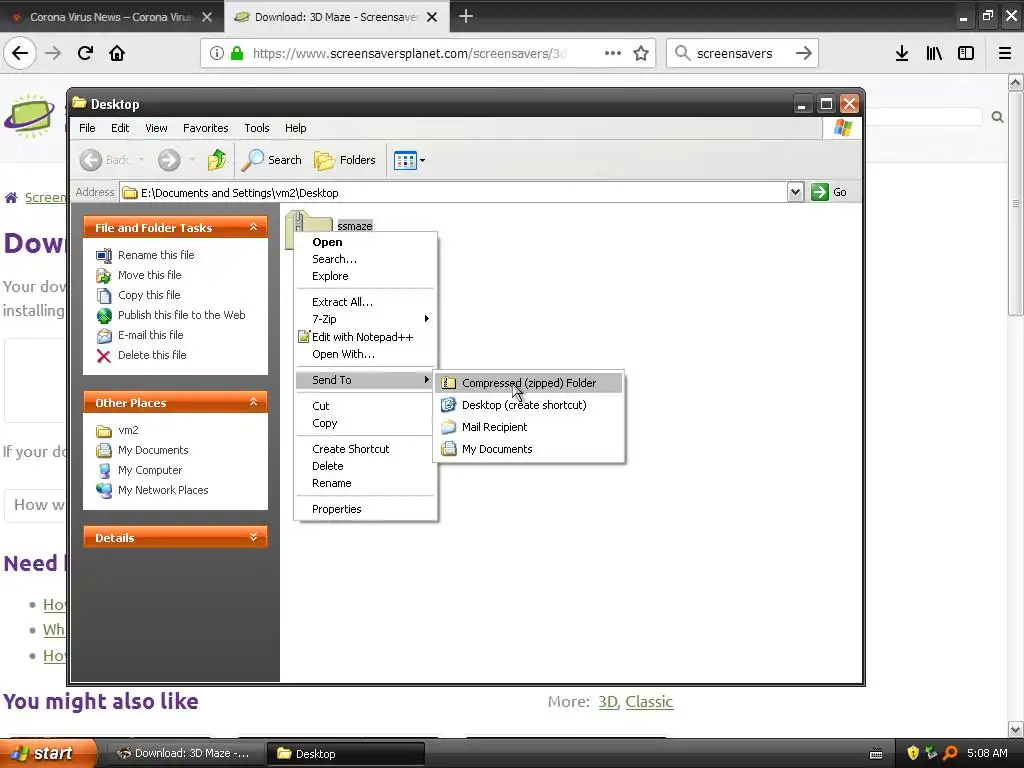The height and width of the screenshot is (768, 1024).
Task: Choose Create Shortcut in context menu
Action: click(x=365, y=449)
